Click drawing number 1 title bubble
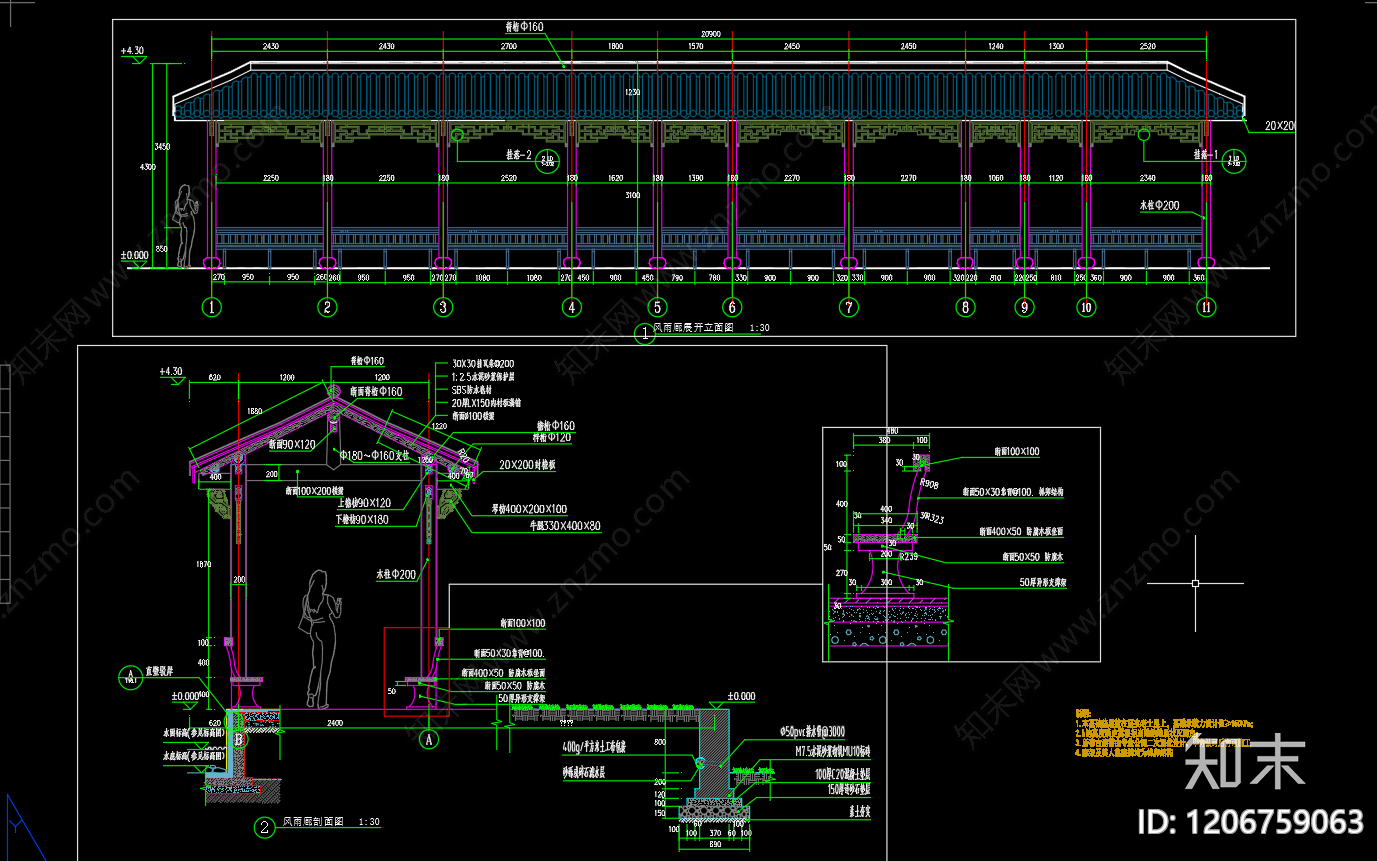 click(644, 335)
